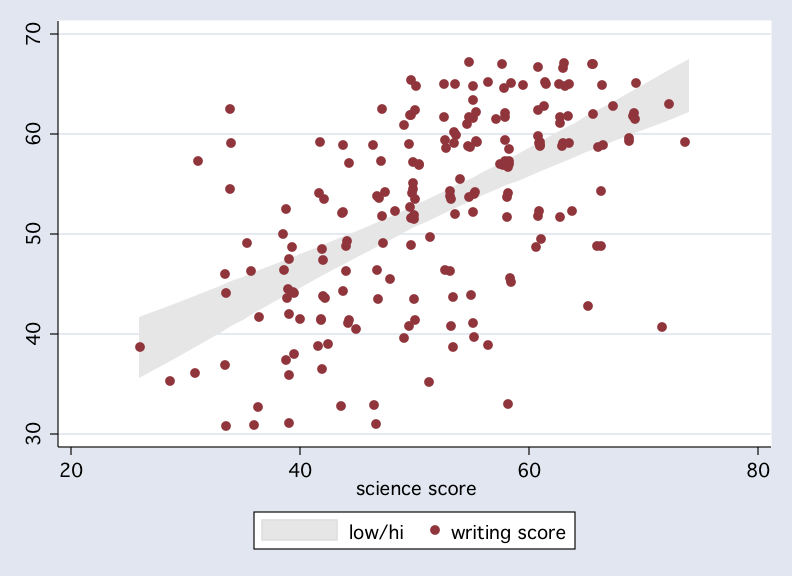This screenshot has width=792, height=576.
Task: Click the y-axis label 50
Action: (x=33, y=233)
